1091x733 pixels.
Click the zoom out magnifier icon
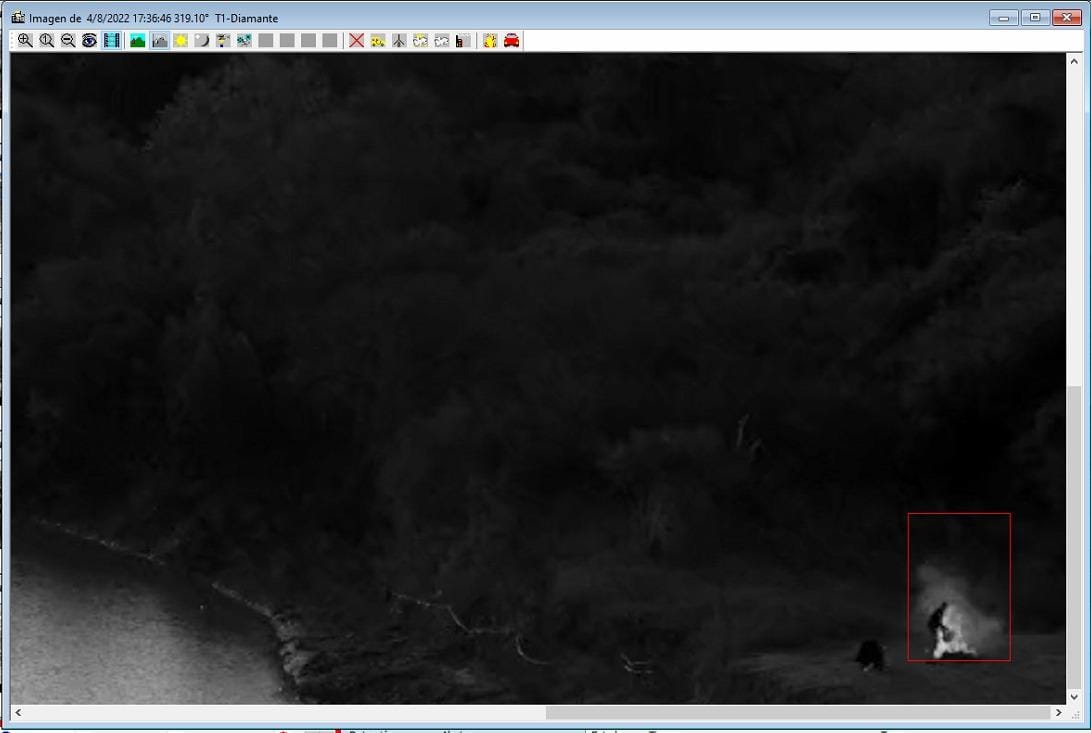[x=68, y=41]
